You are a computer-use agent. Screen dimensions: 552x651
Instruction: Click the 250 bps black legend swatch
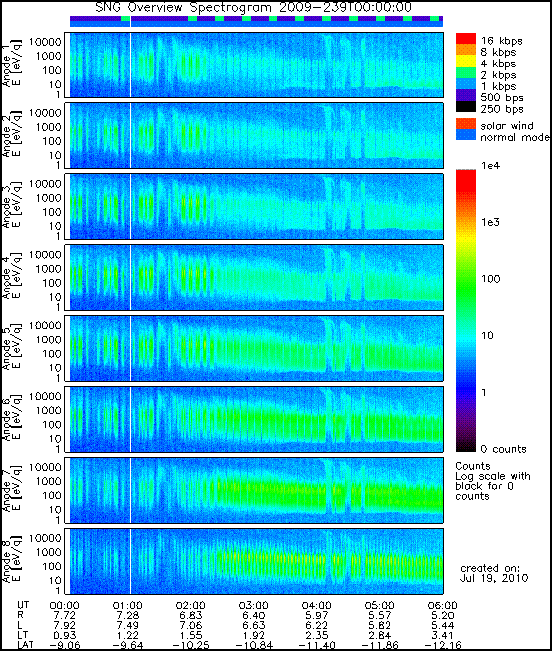point(466,107)
